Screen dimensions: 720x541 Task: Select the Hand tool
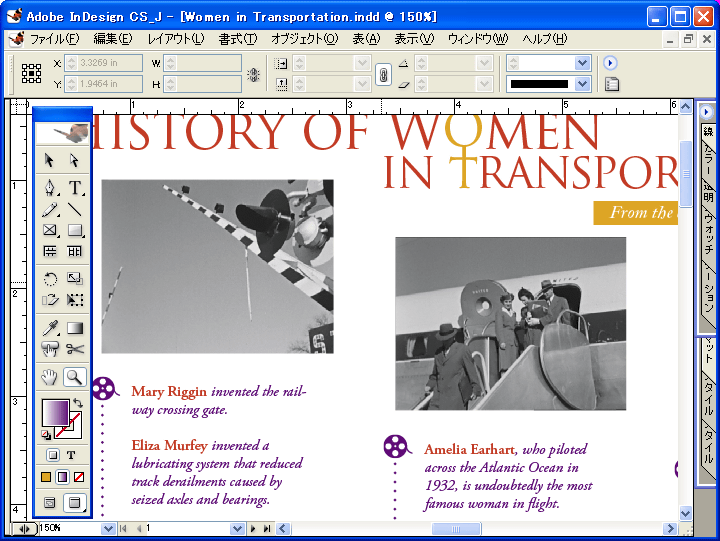[49, 377]
